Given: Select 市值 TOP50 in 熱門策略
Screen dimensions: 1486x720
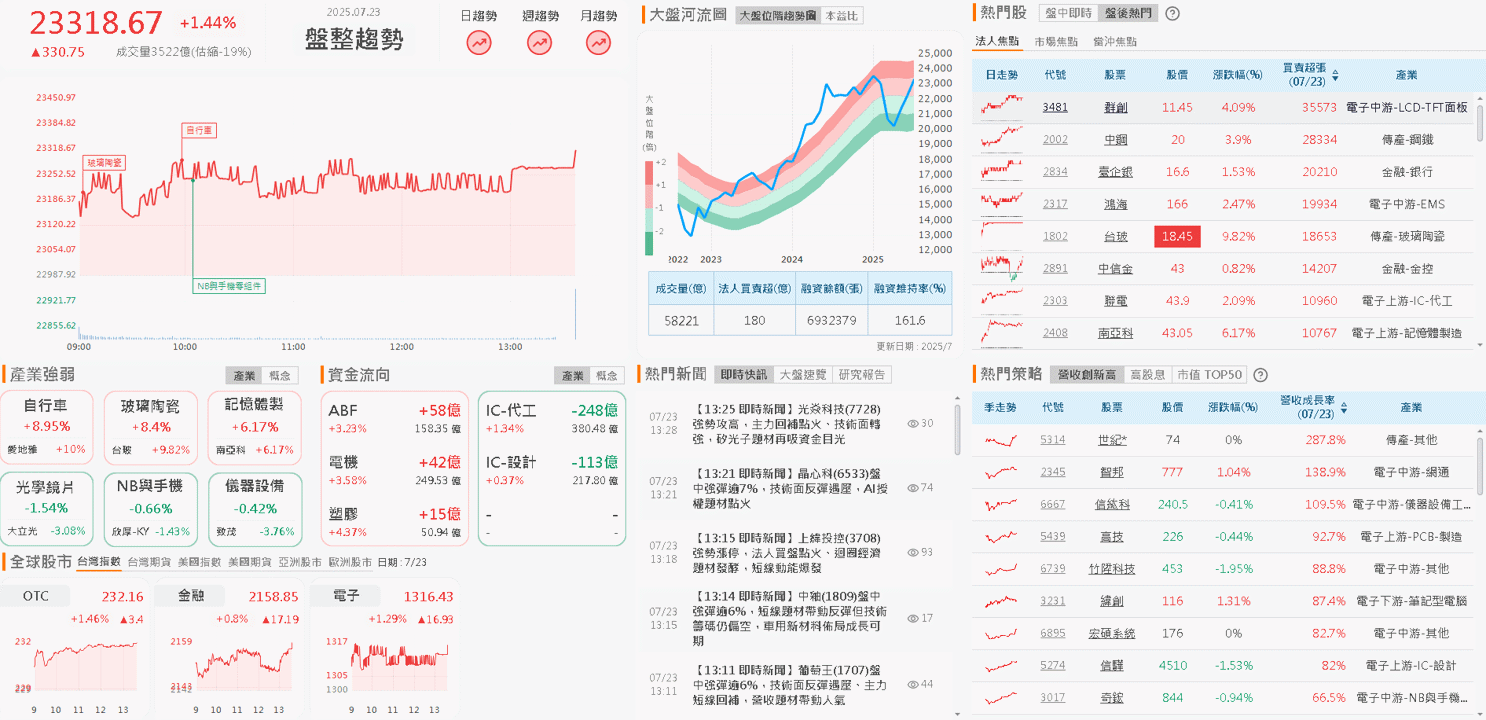Looking at the screenshot, I should [x=1209, y=375].
